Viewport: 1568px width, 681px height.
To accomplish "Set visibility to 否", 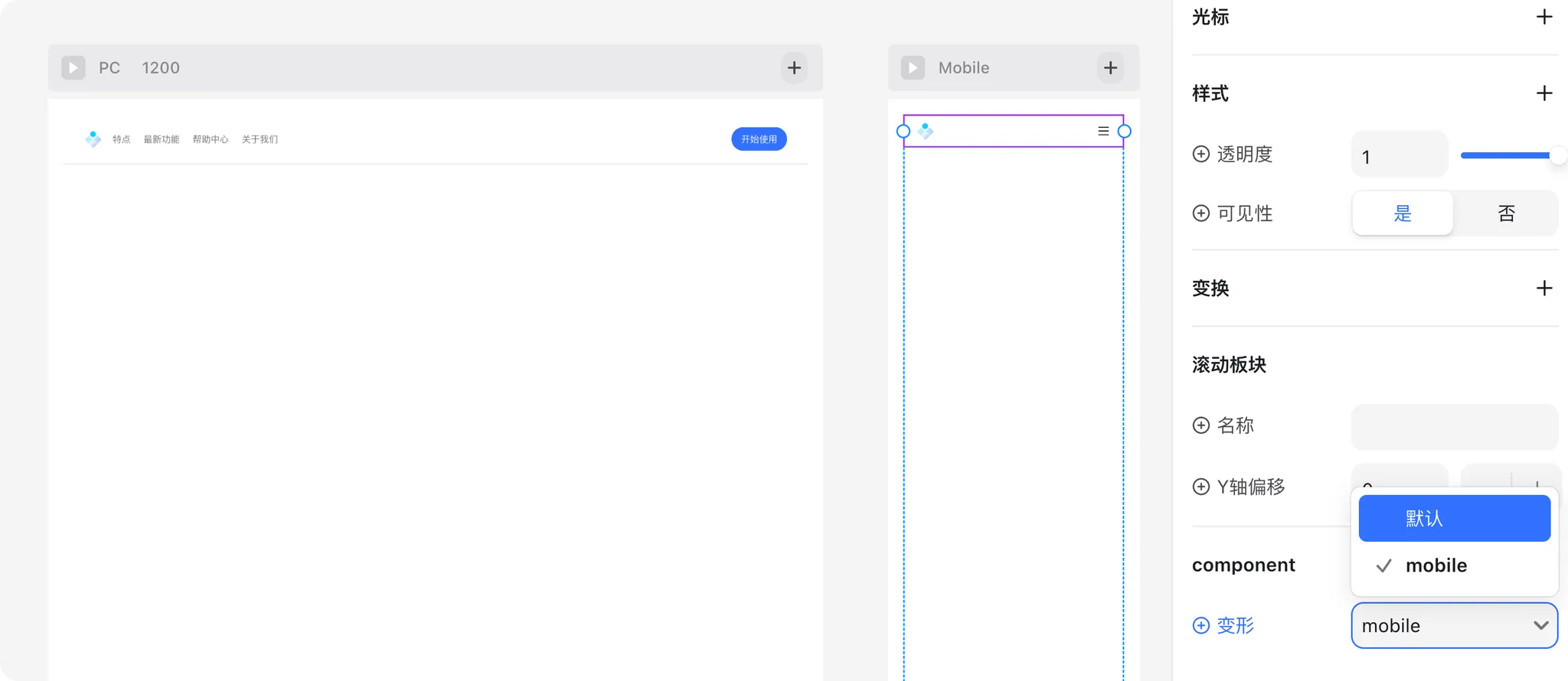I will pos(1506,213).
